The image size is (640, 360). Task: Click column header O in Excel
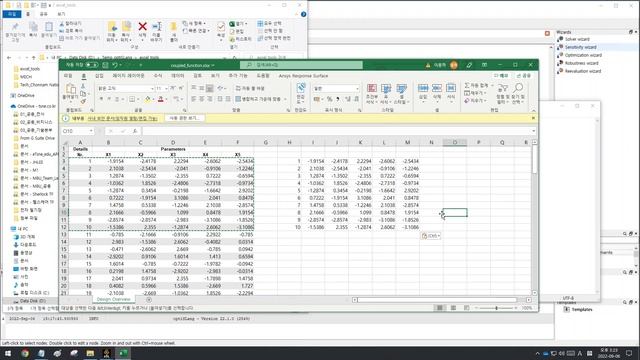(x=455, y=142)
